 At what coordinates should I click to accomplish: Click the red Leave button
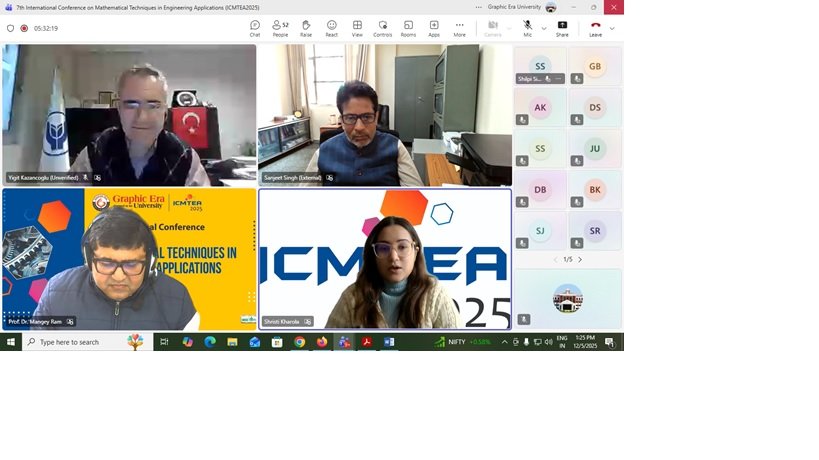(x=595, y=28)
